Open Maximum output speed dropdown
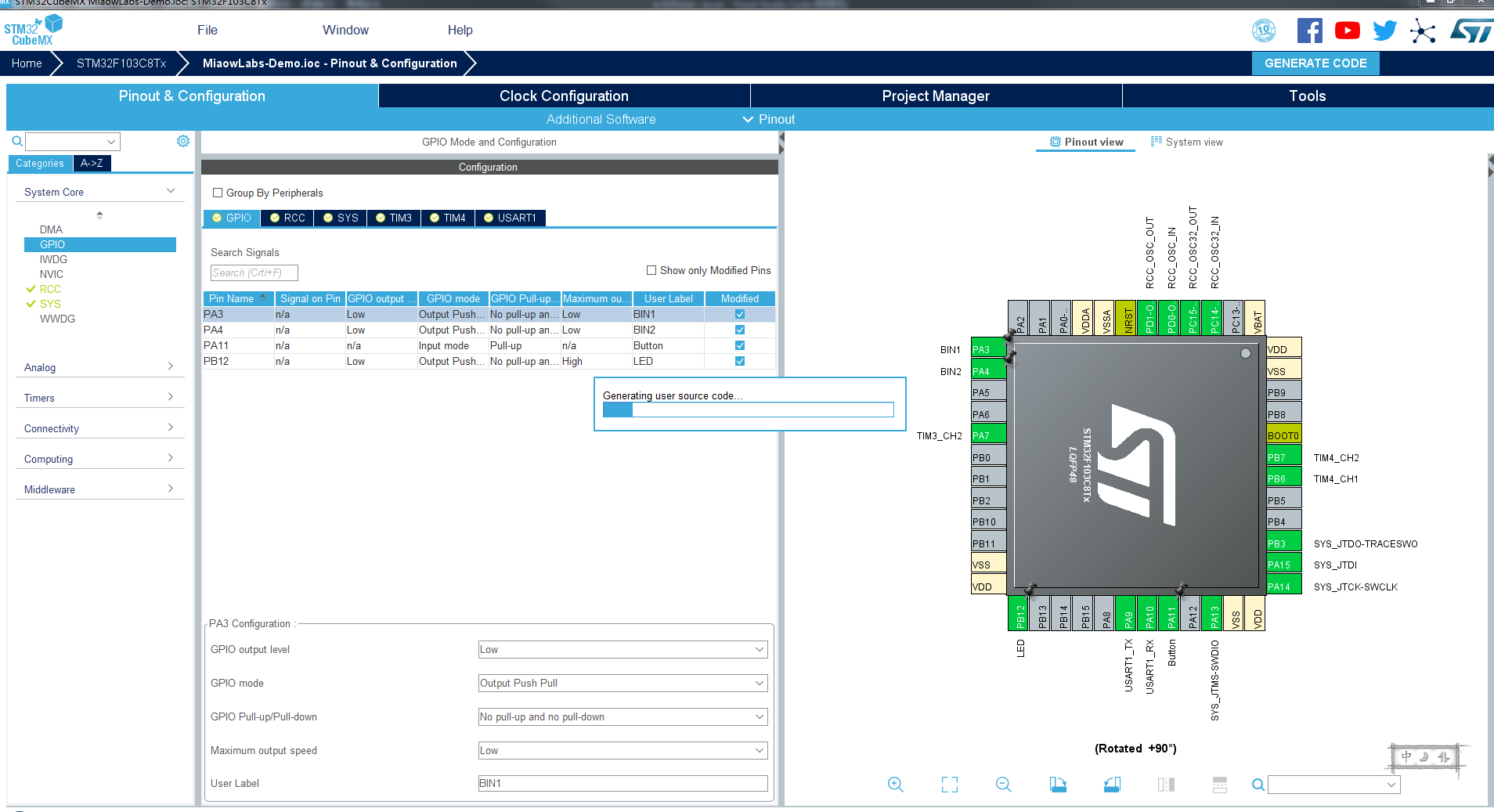The image size is (1494, 812). [622, 750]
